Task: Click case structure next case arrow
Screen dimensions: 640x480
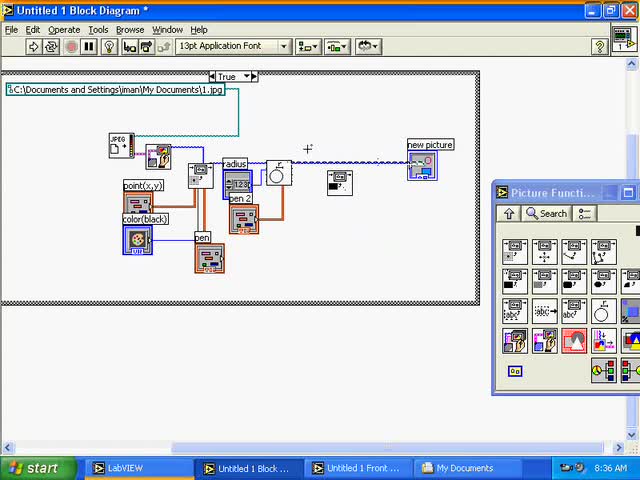Action: [x=254, y=76]
